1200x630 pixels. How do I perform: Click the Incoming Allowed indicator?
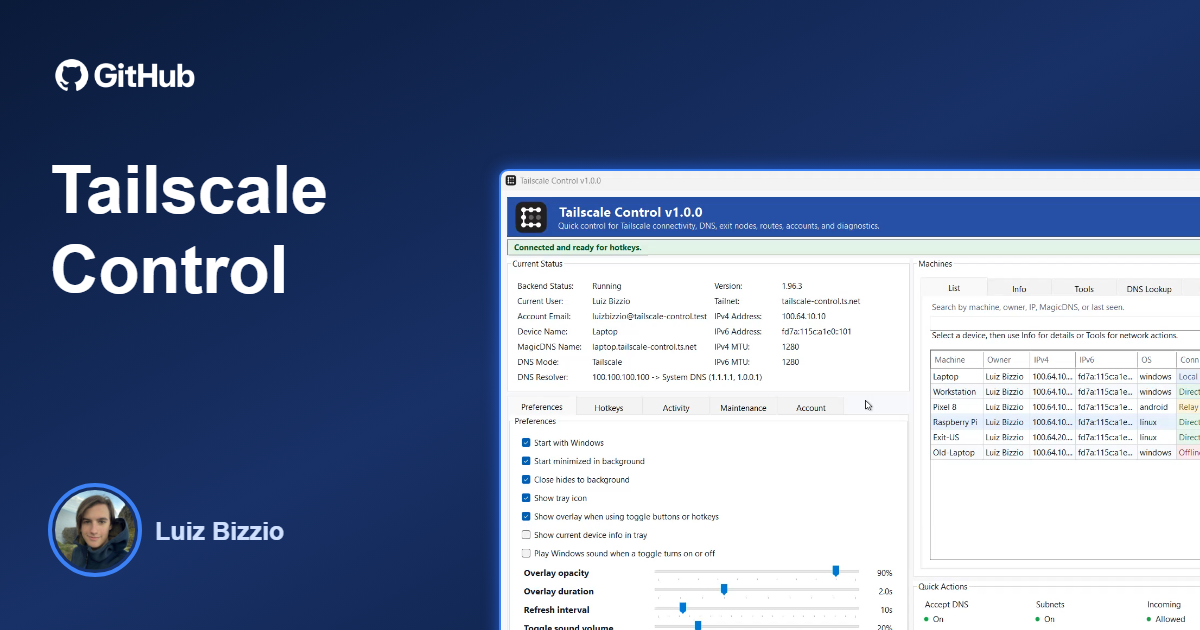1166,619
